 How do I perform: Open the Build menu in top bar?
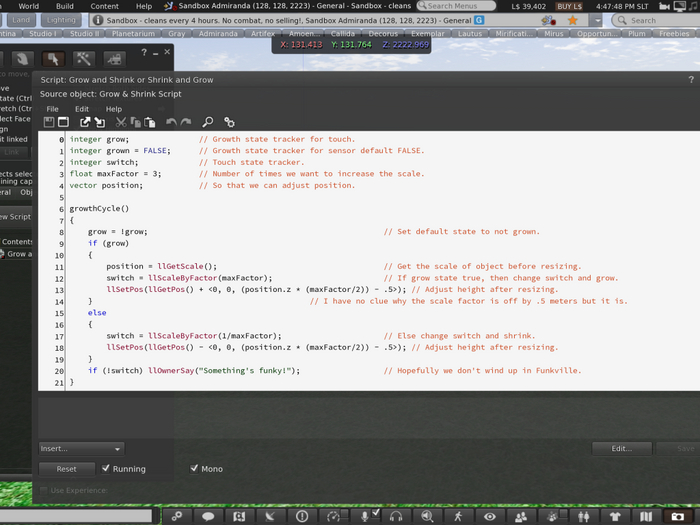coord(65,6)
